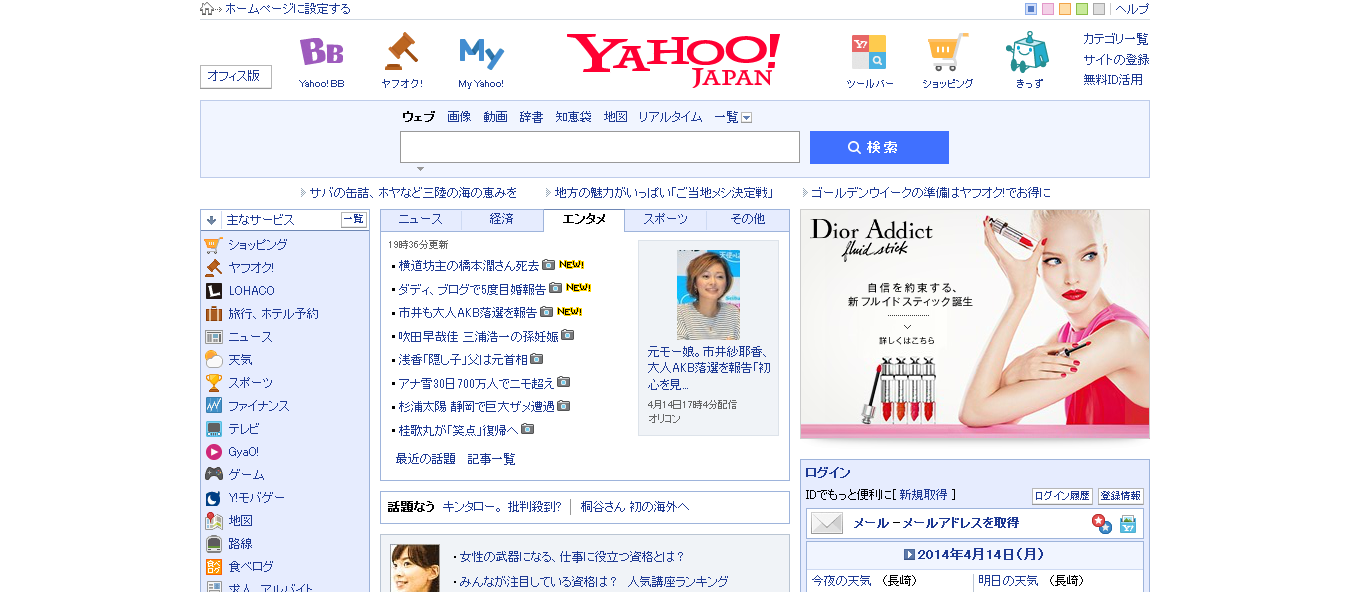
Task: Select the orange page color swatch
Action: click(x=1065, y=9)
